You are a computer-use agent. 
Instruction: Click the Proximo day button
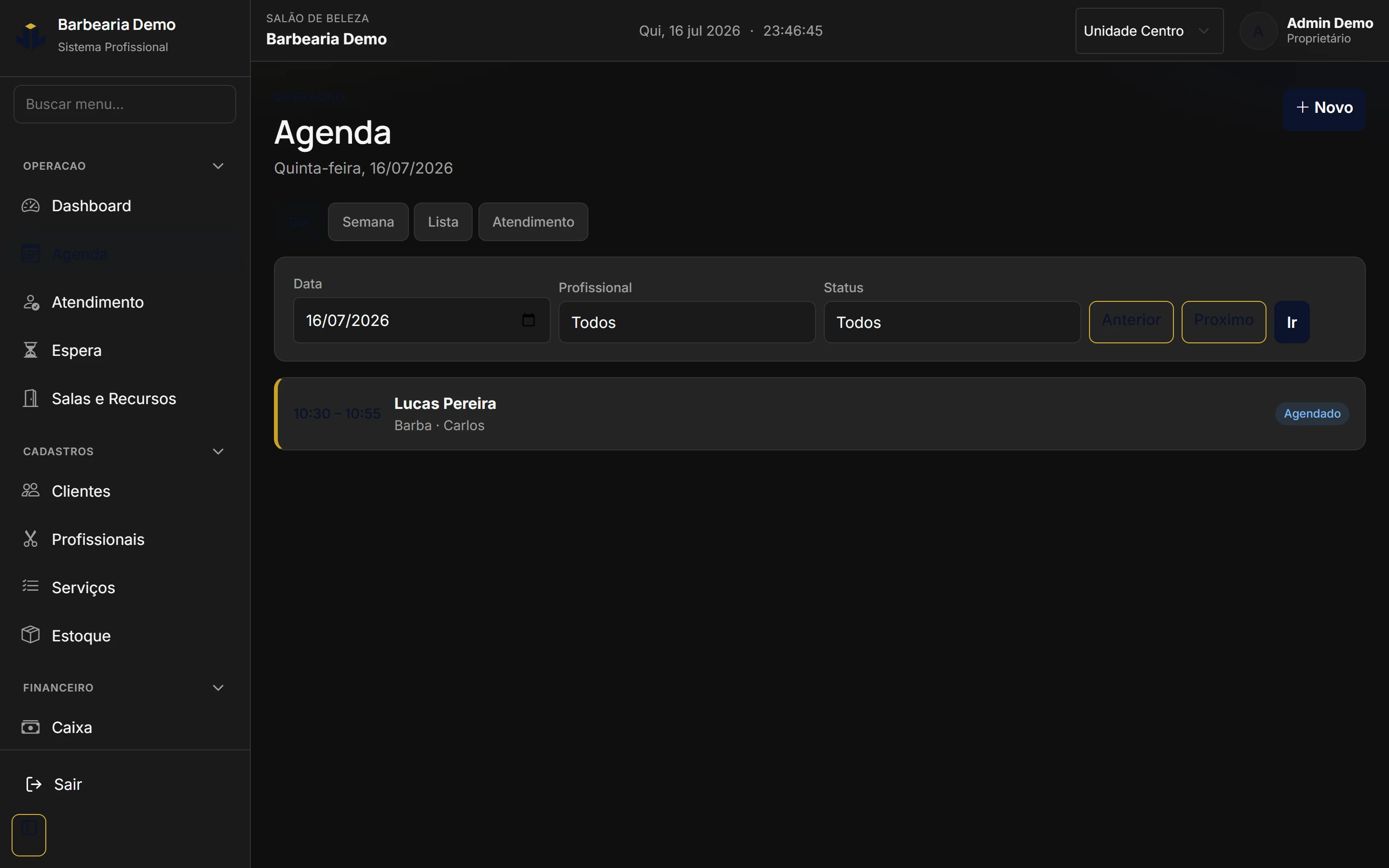[1224, 322]
